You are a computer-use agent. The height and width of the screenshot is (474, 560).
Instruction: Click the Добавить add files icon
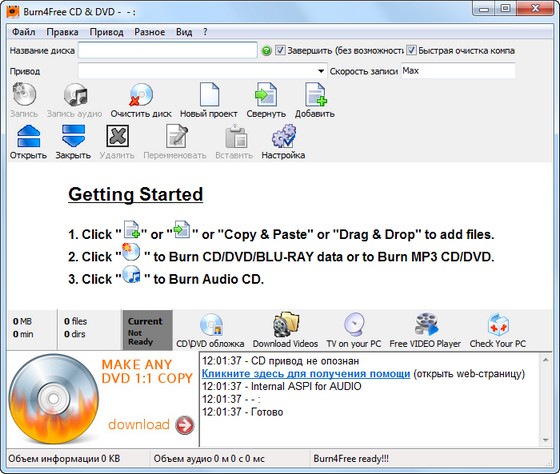pos(315,94)
